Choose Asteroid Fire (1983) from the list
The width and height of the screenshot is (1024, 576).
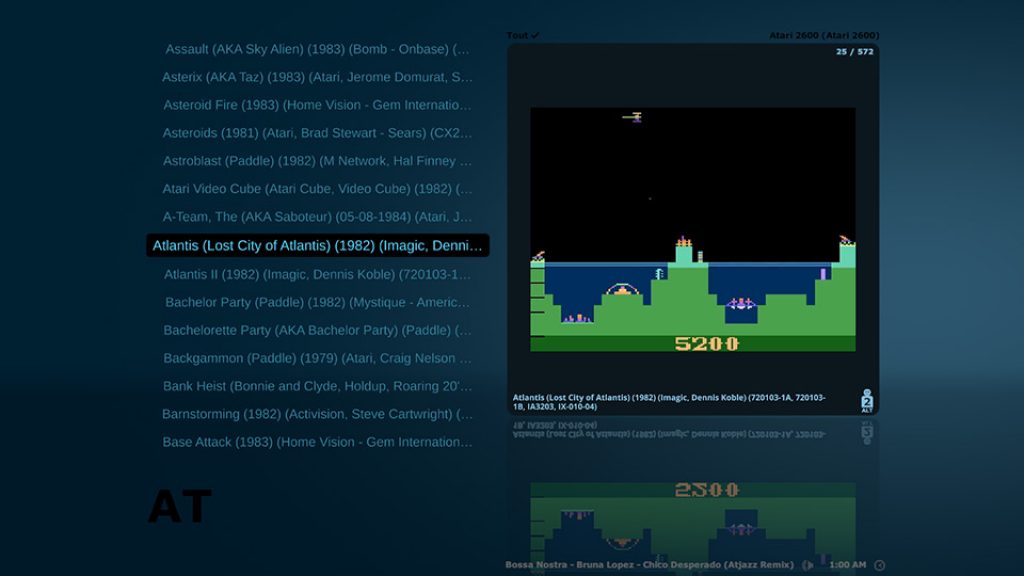coord(317,105)
